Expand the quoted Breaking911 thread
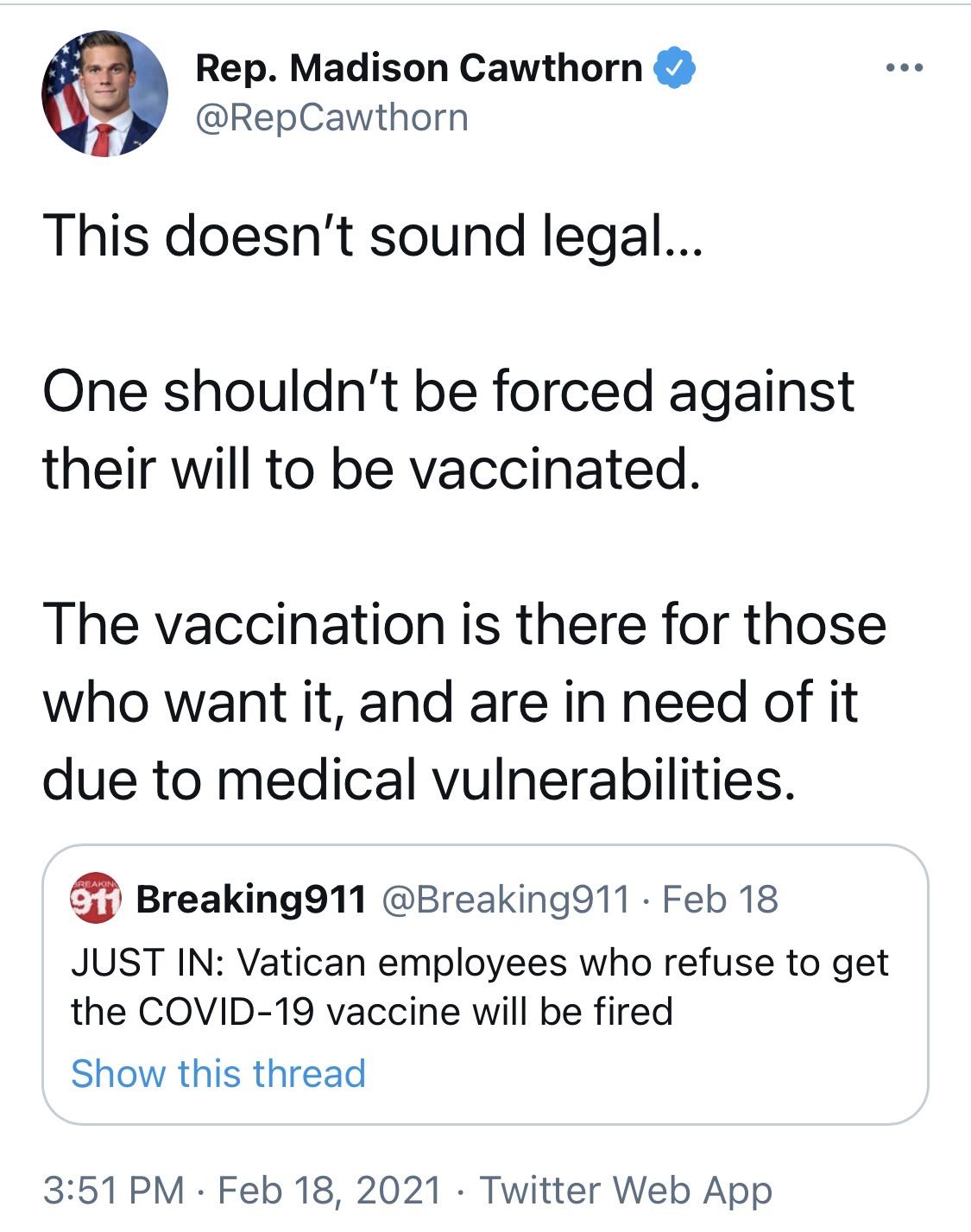Image resolution: width=971 pixels, height=1232 pixels. pyautogui.click(x=218, y=1074)
